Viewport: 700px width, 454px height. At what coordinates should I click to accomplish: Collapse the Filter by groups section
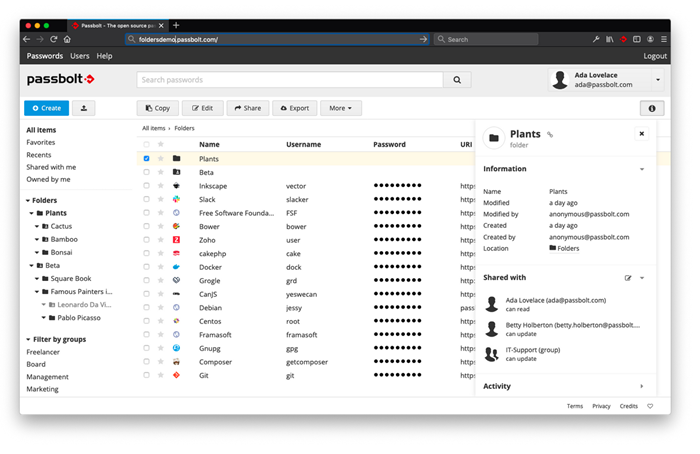(x=28, y=339)
